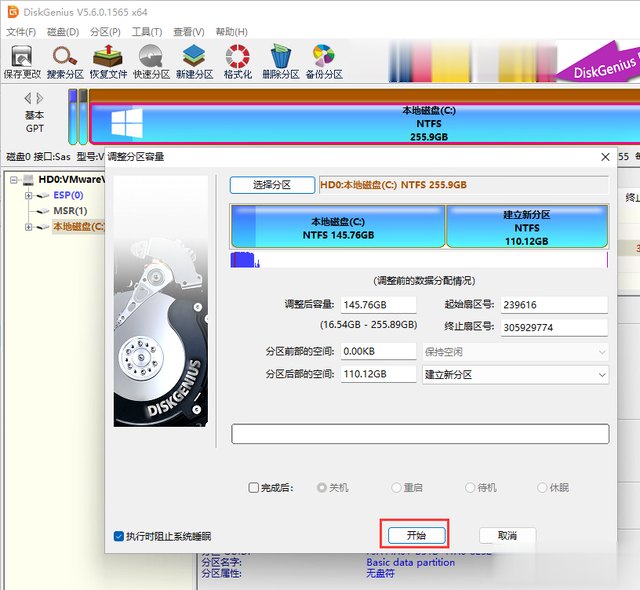Select the MSR(1) partition in the tree
640x590 pixels.
(x=70, y=211)
